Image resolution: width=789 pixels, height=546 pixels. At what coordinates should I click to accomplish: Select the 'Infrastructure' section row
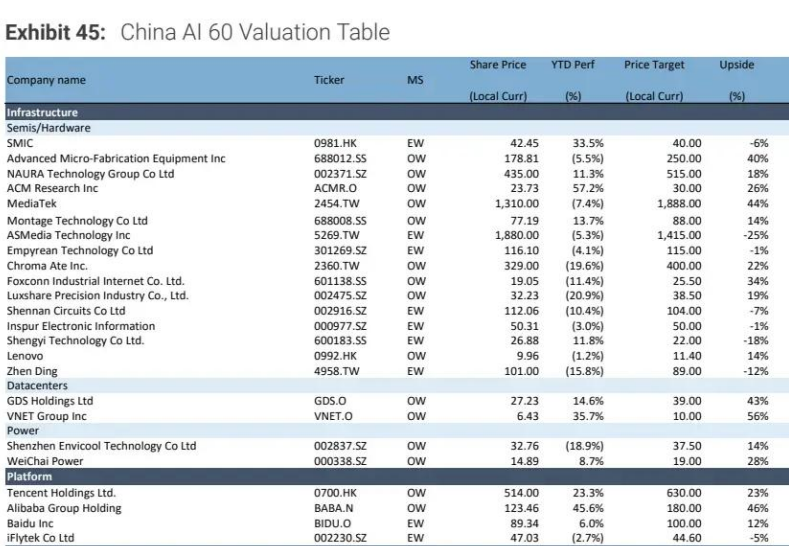(x=397, y=112)
